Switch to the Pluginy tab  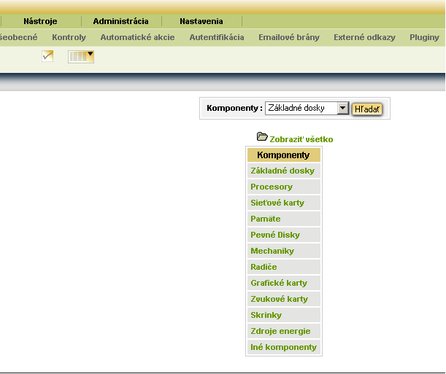424,37
